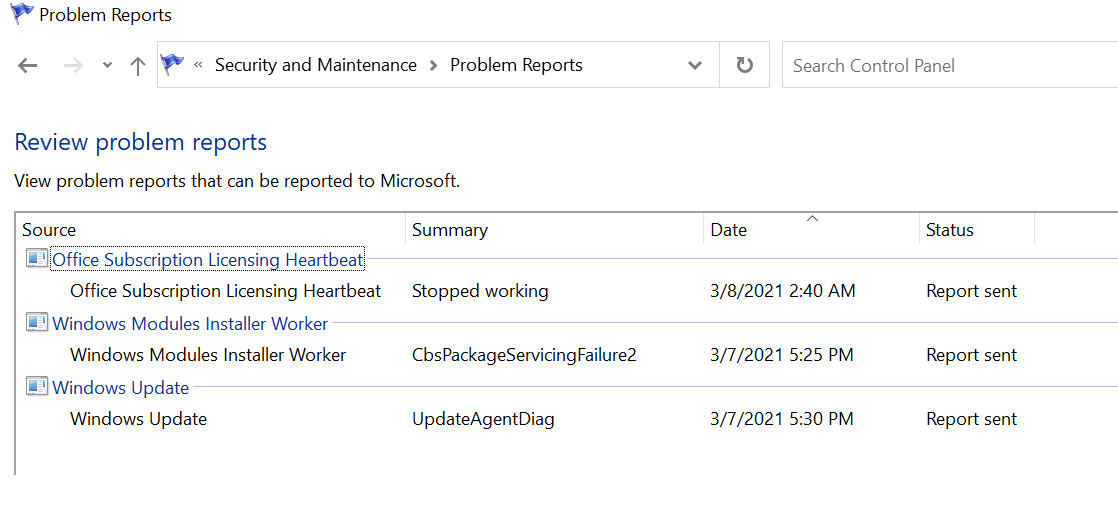Open the recent locations dropdown arrow

pos(107,66)
